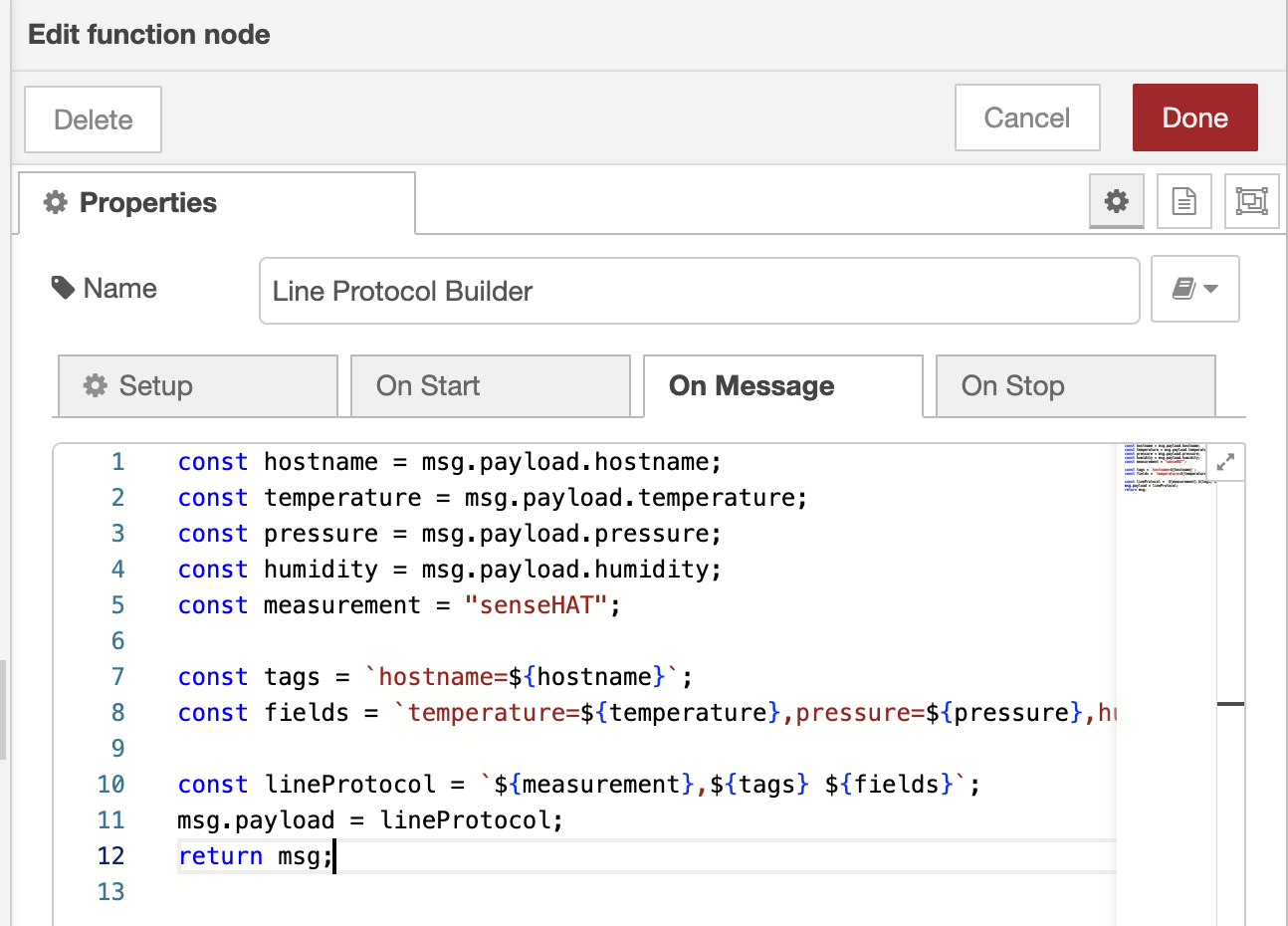Open the node appearance settings icon
Image resolution: width=1288 pixels, height=926 pixels.
(x=1251, y=201)
